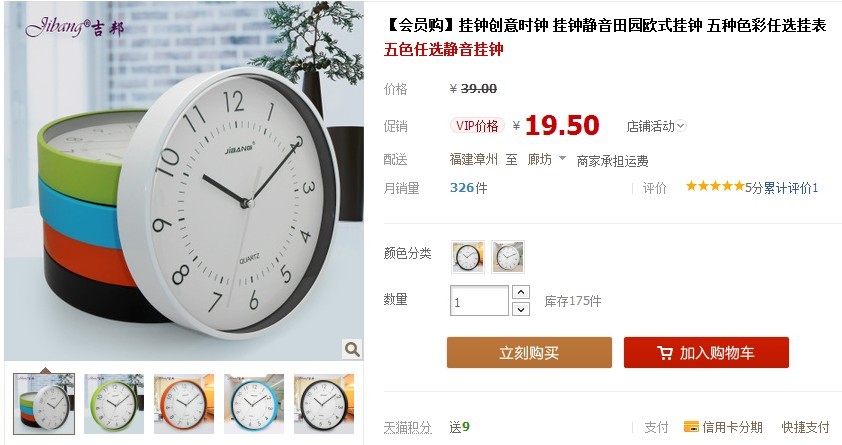
Task: Click the Jibang brand logo on image
Action: point(74,26)
